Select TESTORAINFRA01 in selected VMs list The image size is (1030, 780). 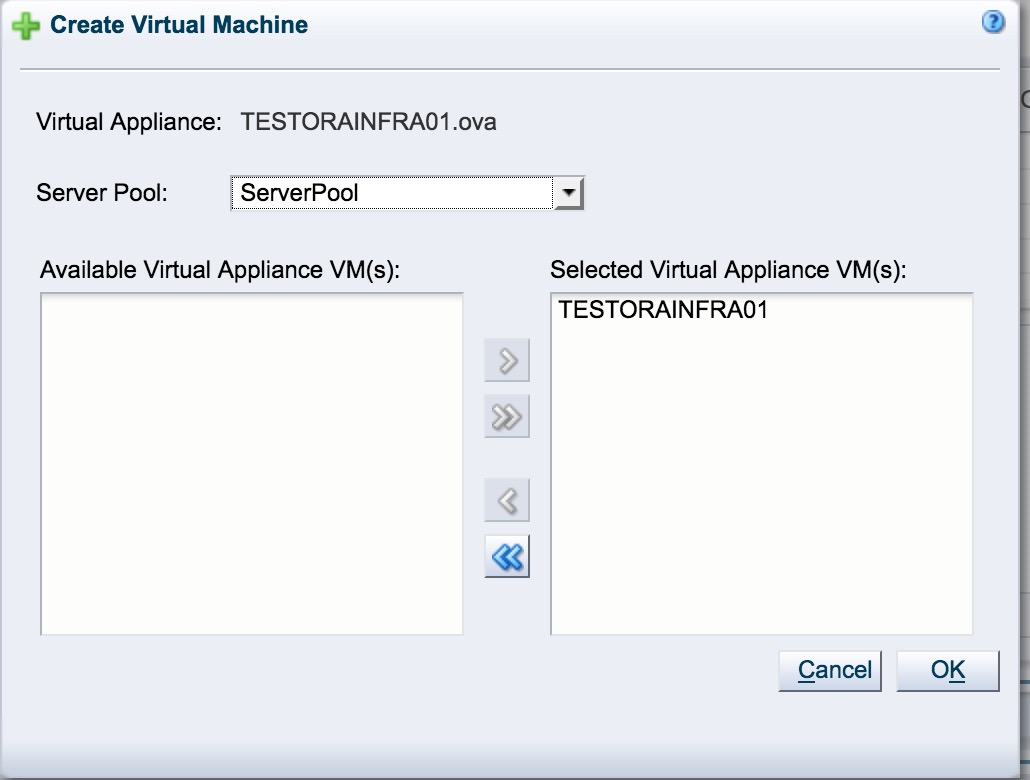(663, 310)
